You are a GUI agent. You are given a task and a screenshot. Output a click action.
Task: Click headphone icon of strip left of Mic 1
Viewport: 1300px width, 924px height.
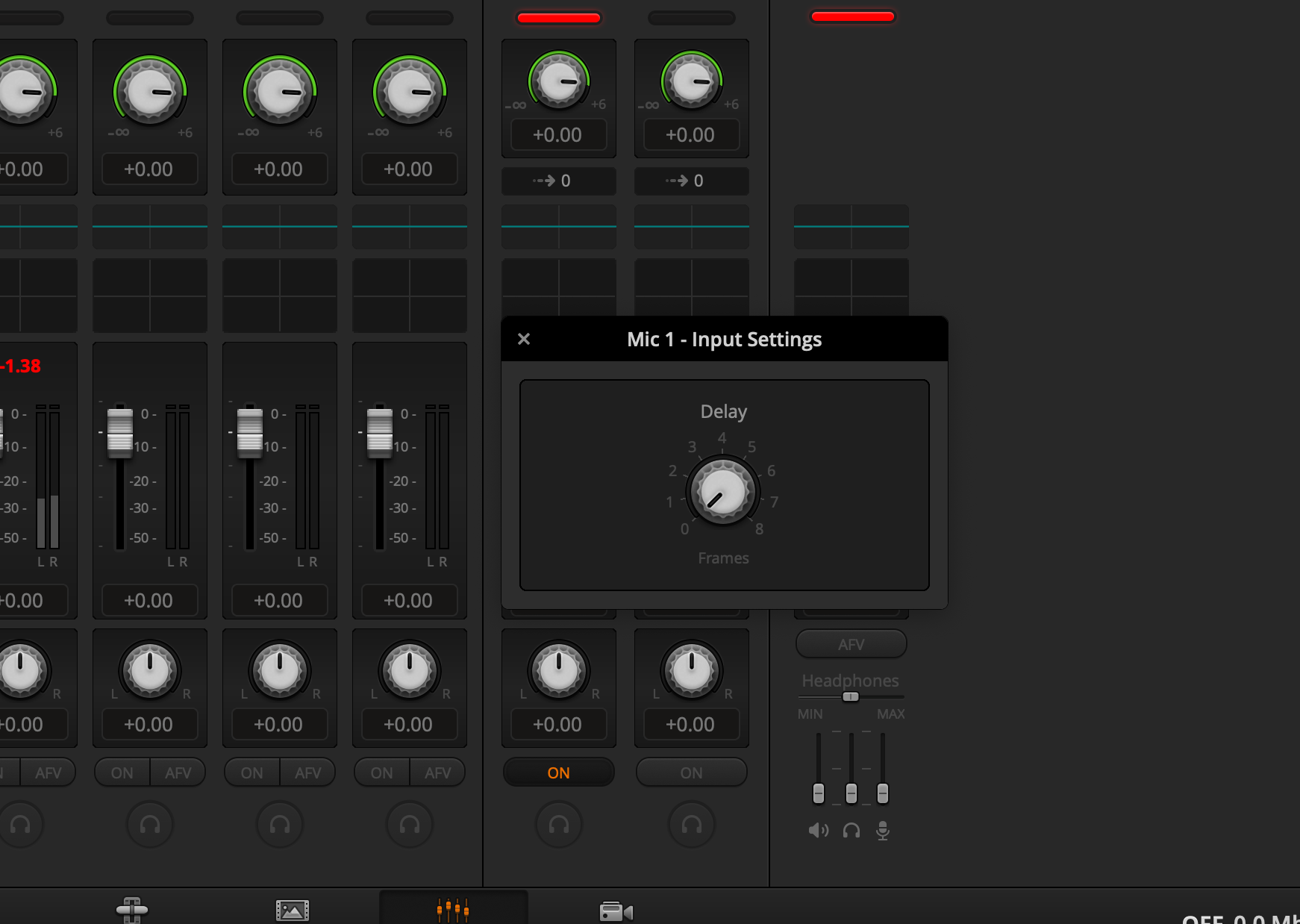pyautogui.click(x=410, y=824)
